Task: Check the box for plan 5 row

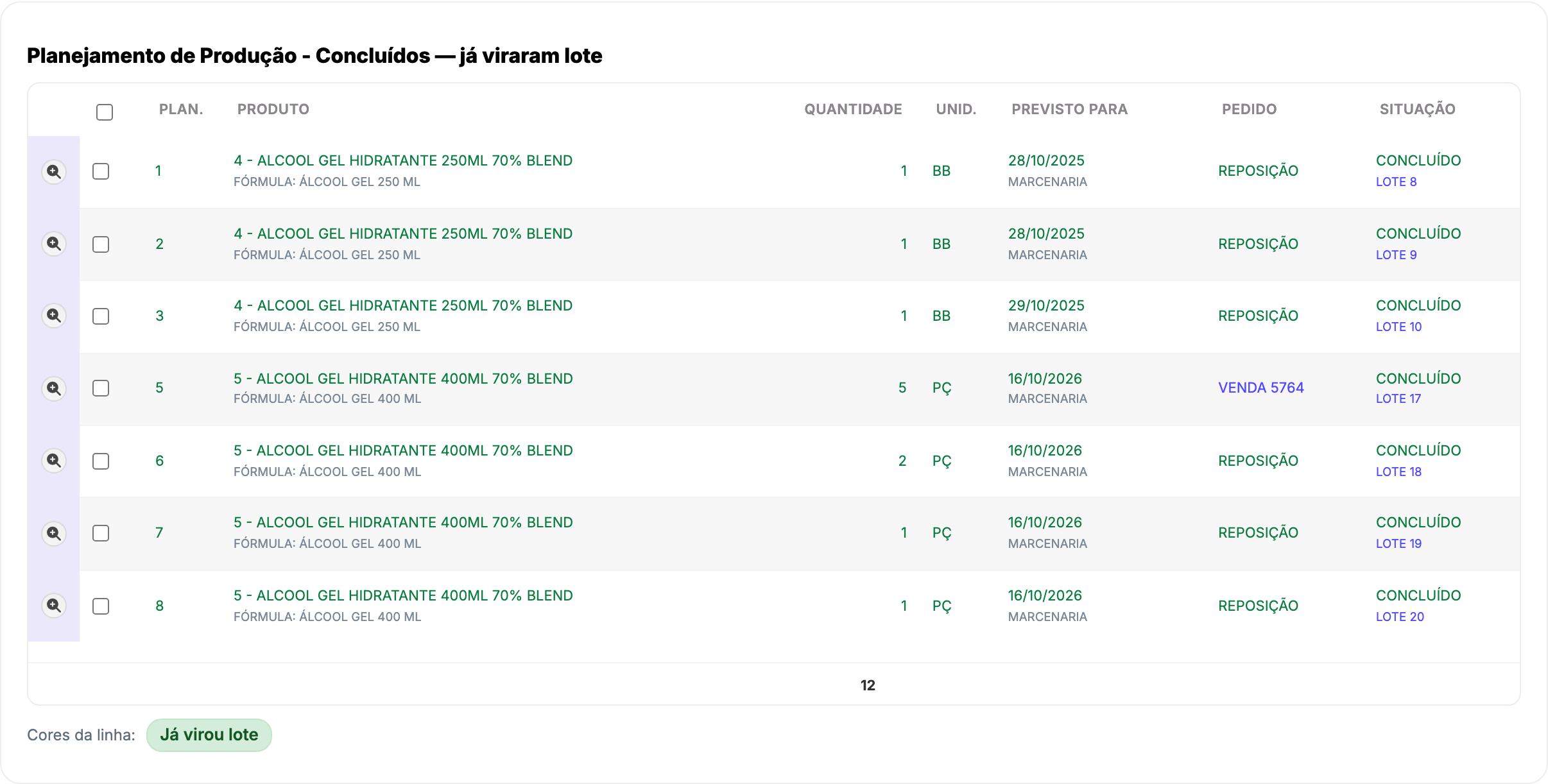Action: coord(101,388)
